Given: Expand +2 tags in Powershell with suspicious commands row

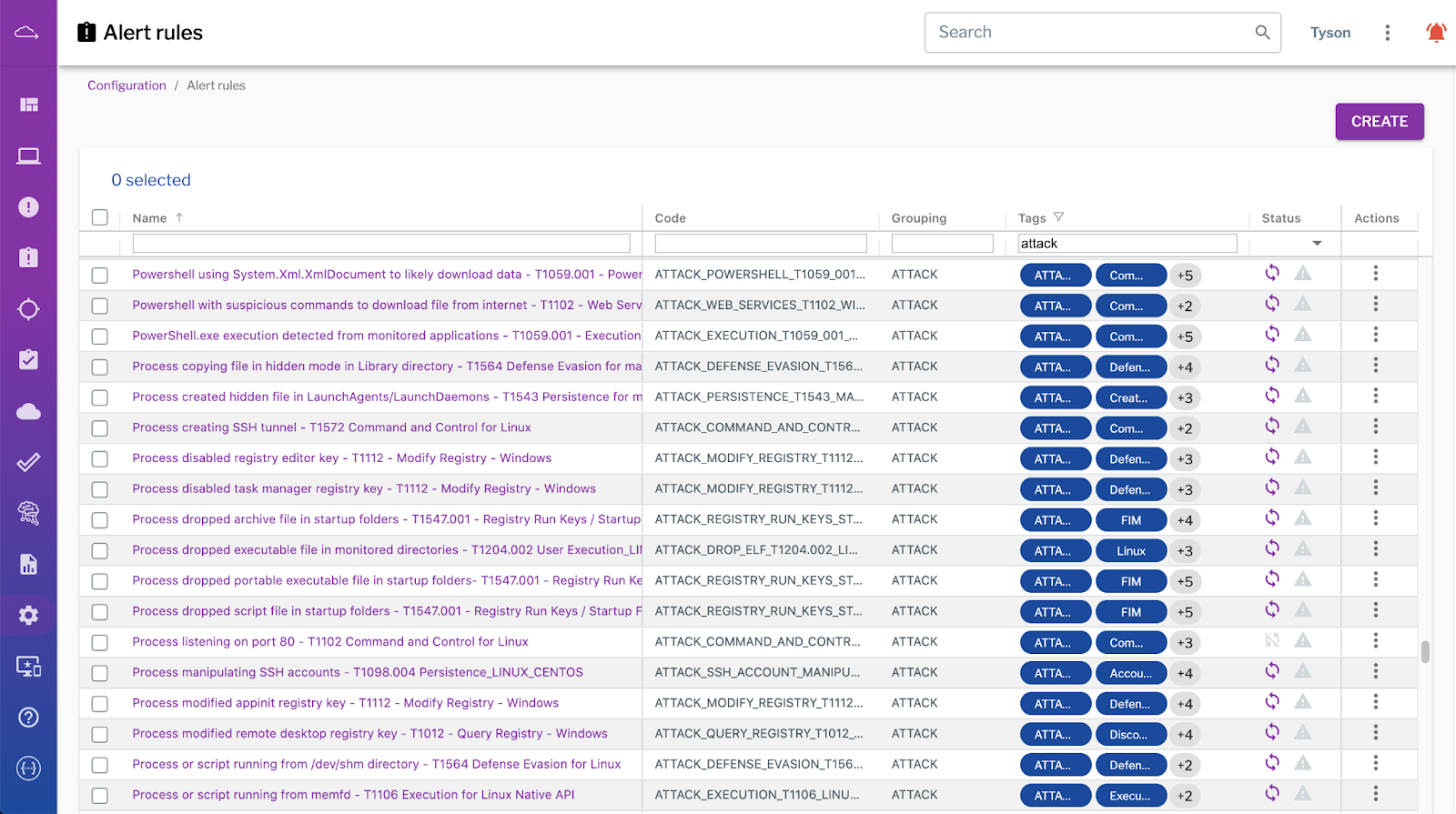Looking at the screenshot, I should pos(1185,307).
